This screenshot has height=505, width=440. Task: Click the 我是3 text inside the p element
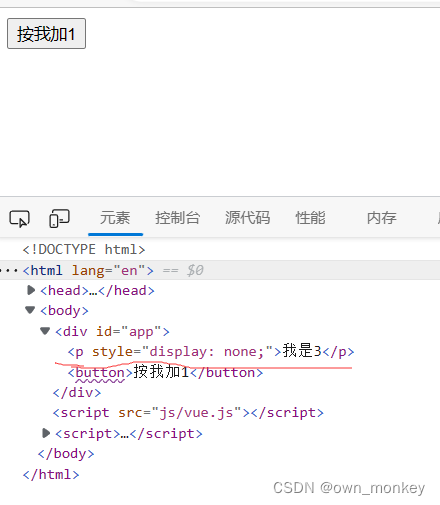click(x=302, y=351)
